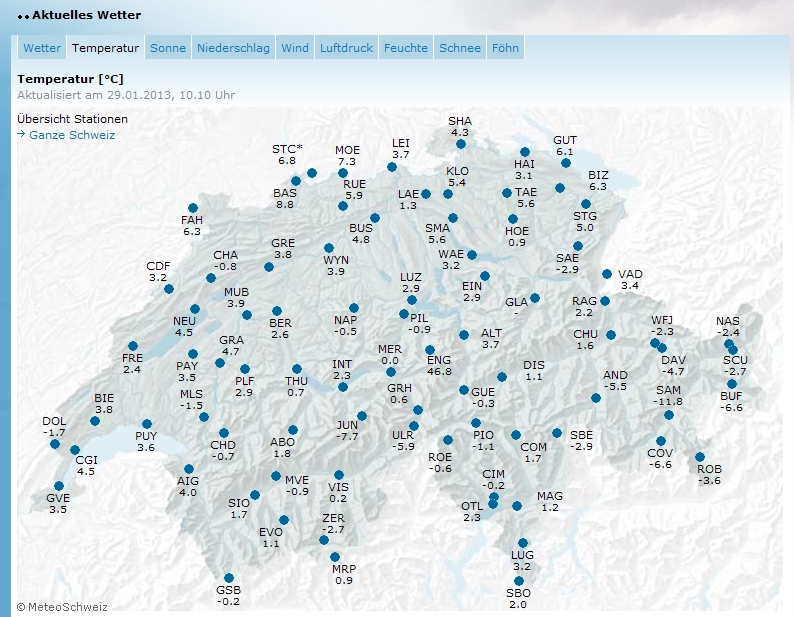The width and height of the screenshot is (794, 617).
Task: Open the Wind tab
Action: pos(295,48)
